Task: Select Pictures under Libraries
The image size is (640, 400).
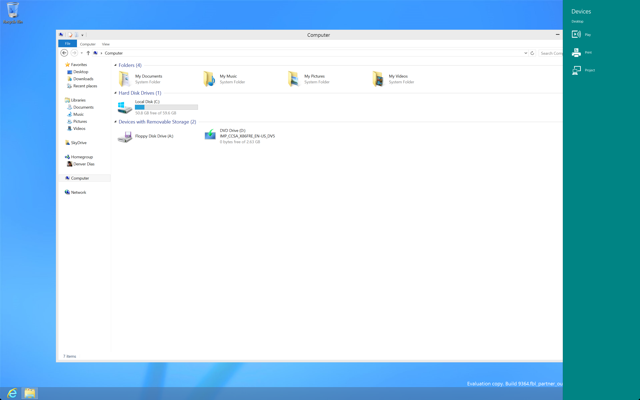Action: pos(77,122)
